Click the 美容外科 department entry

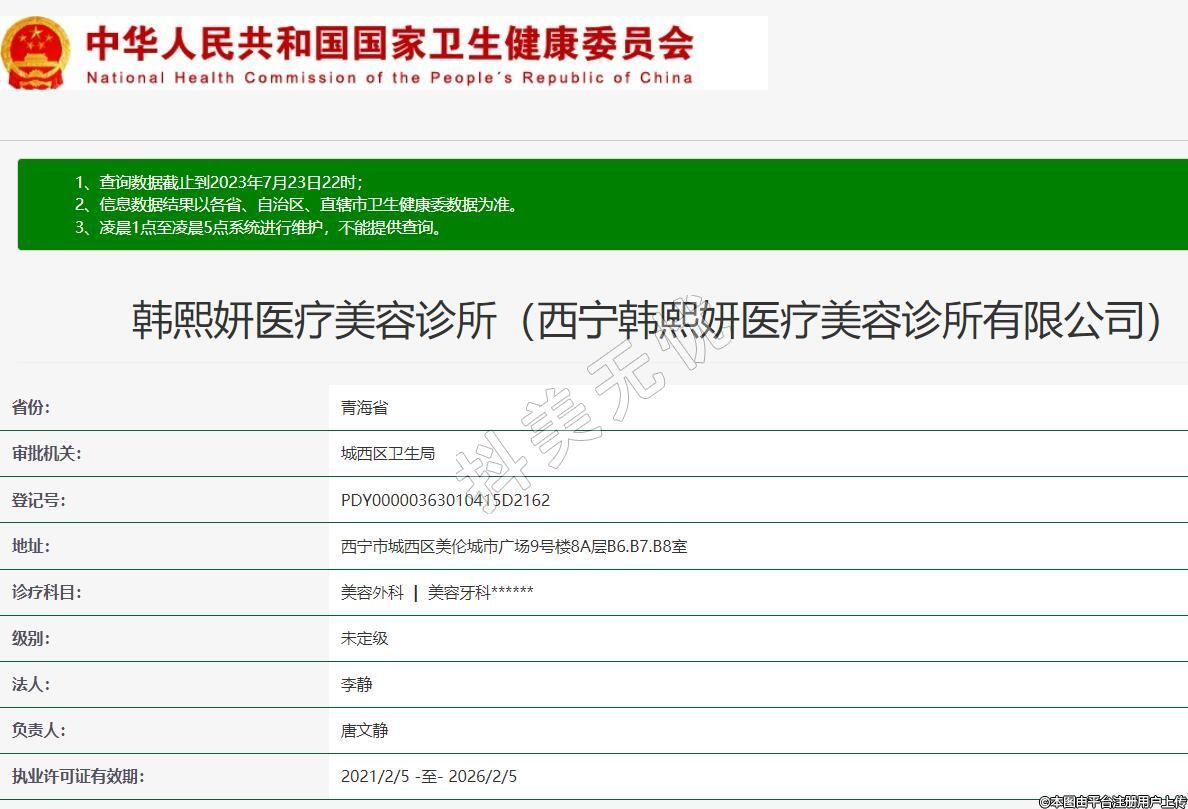(x=372, y=592)
